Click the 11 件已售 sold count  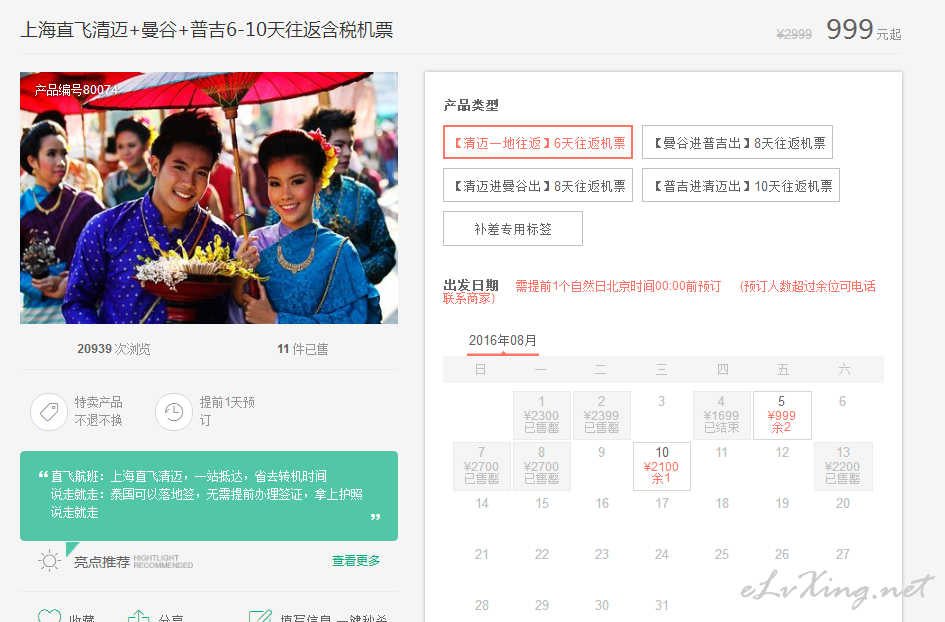click(303, 349)
